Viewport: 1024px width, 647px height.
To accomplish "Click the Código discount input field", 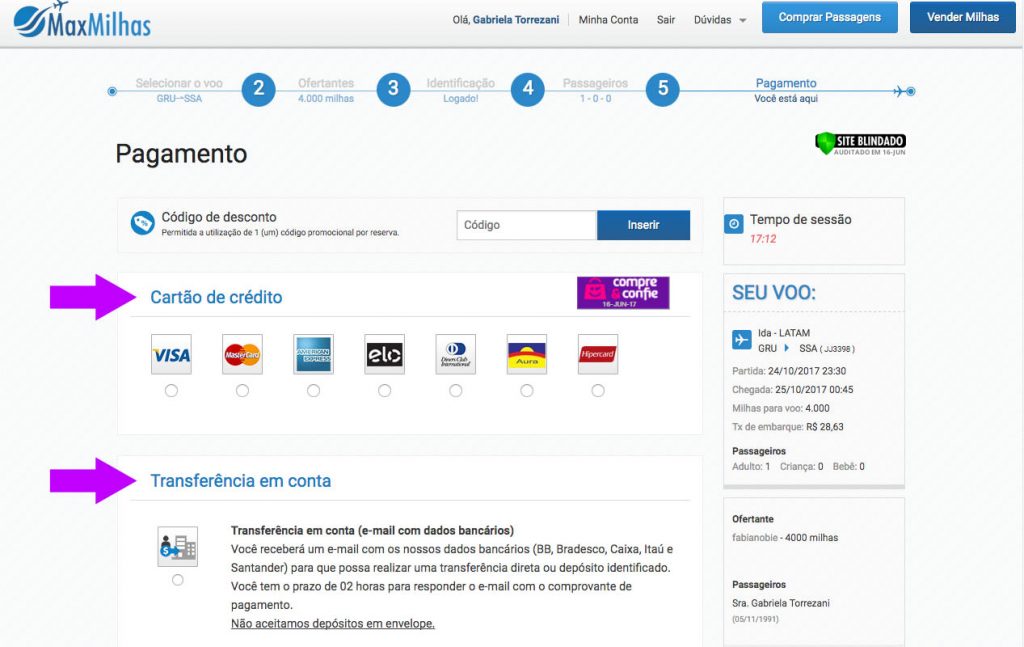I will pyautogui.click(x=526, y=225).
